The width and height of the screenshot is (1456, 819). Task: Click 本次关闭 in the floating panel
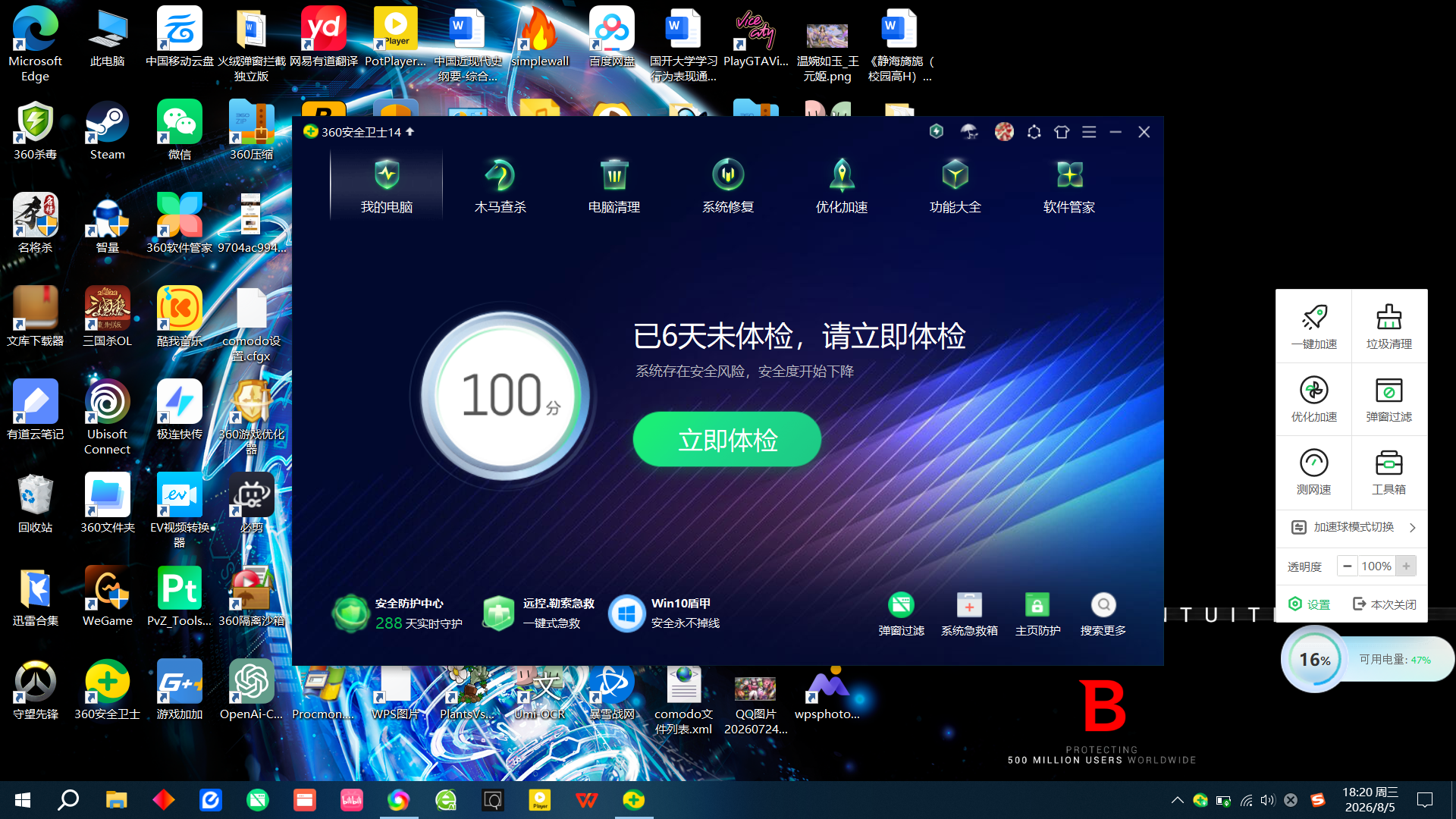pos(1385,604)
